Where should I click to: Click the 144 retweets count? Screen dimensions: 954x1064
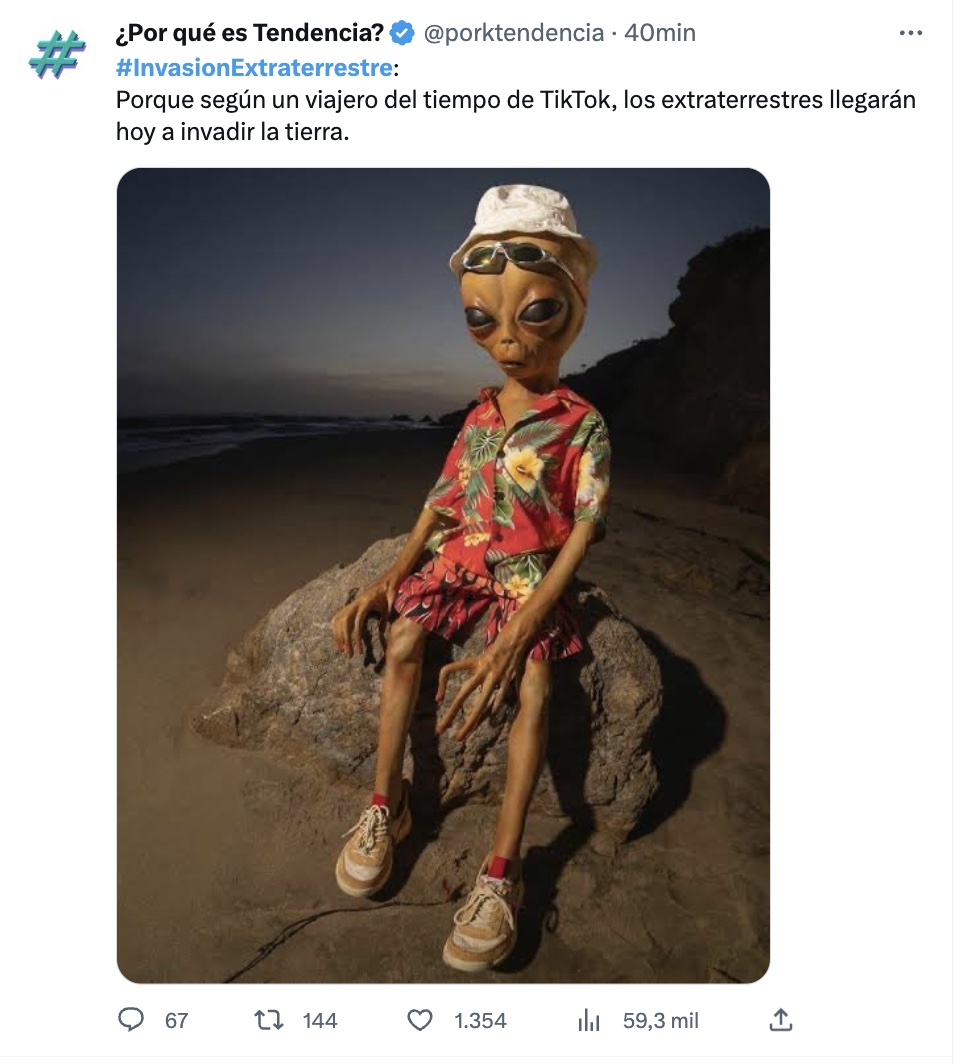click(x=320, y=1021)
